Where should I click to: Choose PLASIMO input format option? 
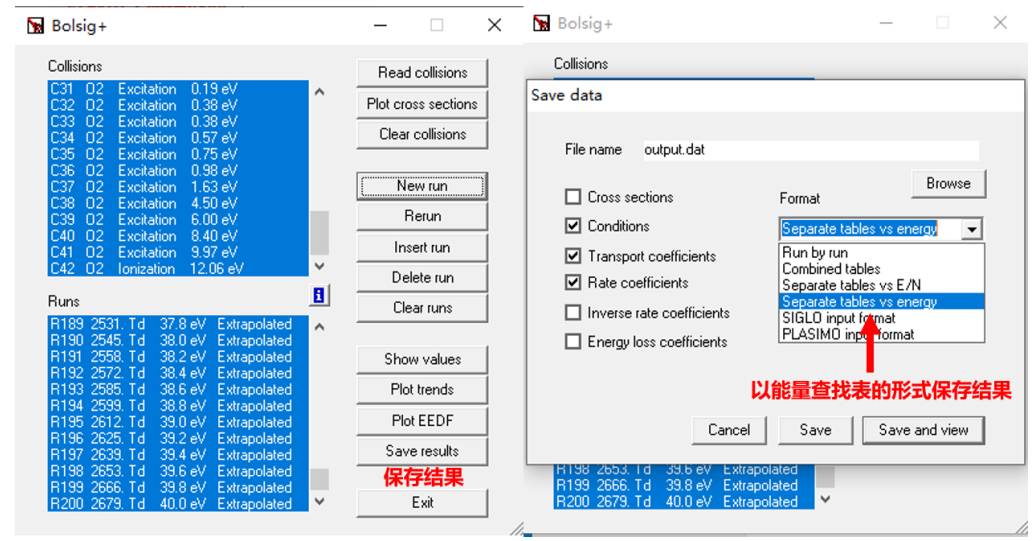click(x=881, y=334)
